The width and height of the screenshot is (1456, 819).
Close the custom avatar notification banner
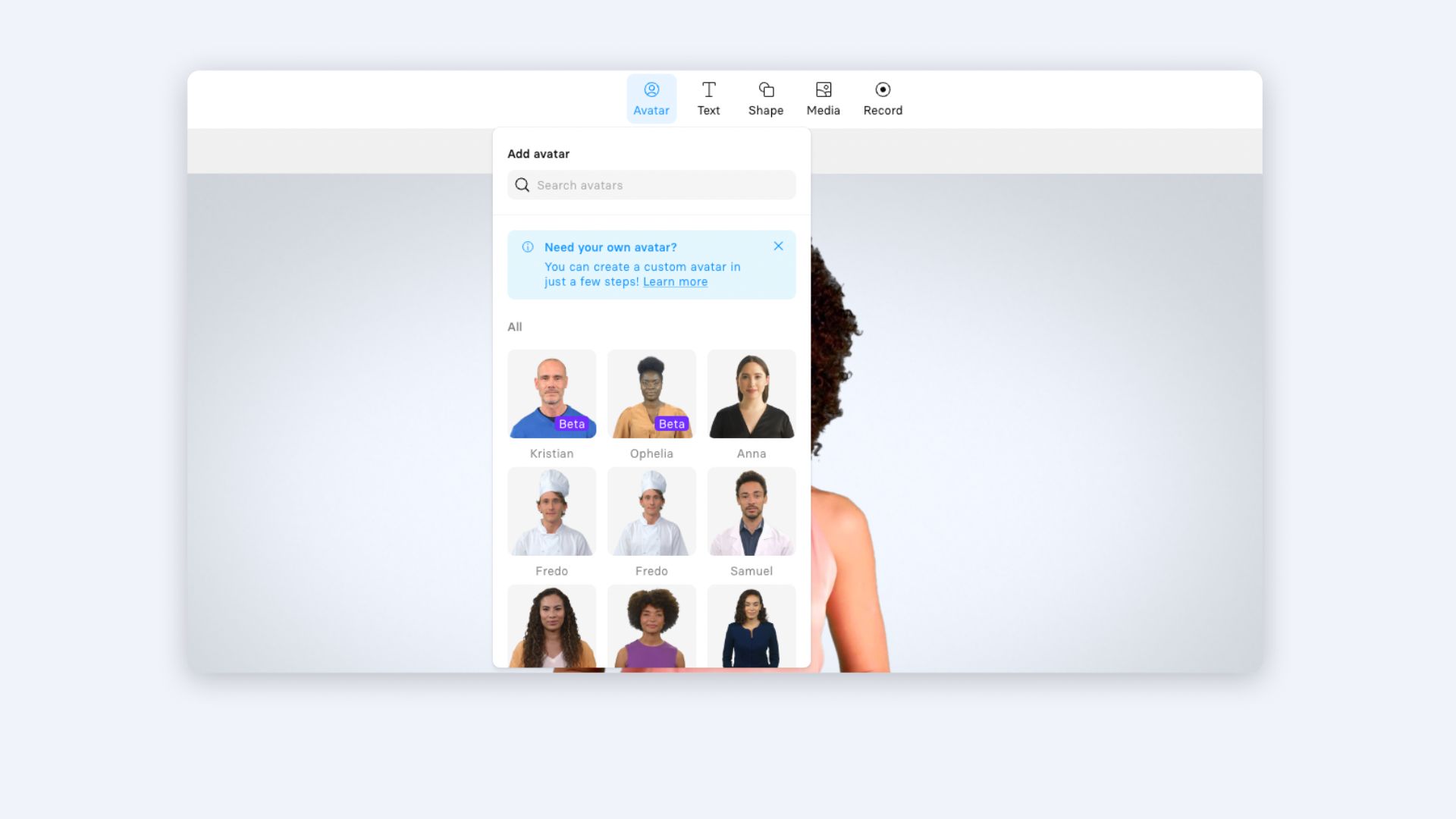tap(778, 246)
